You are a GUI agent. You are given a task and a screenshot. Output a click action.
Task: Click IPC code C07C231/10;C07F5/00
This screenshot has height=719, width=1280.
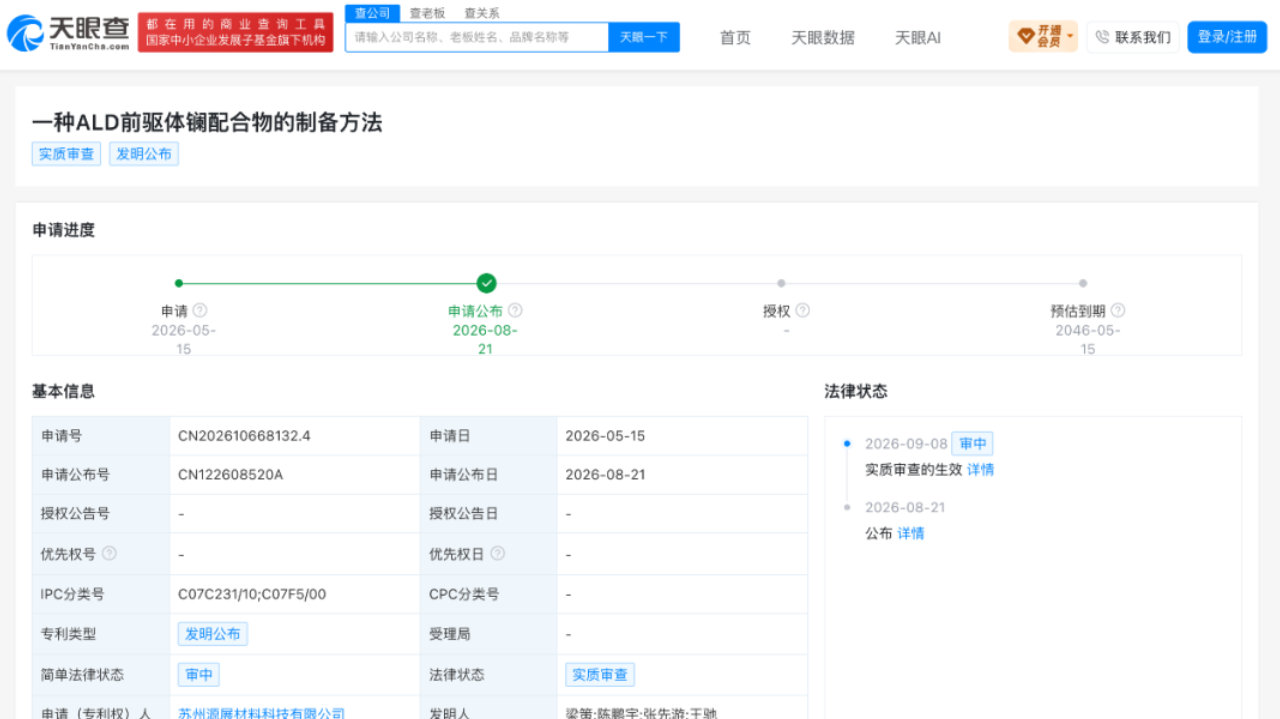(x=252, y=594)
